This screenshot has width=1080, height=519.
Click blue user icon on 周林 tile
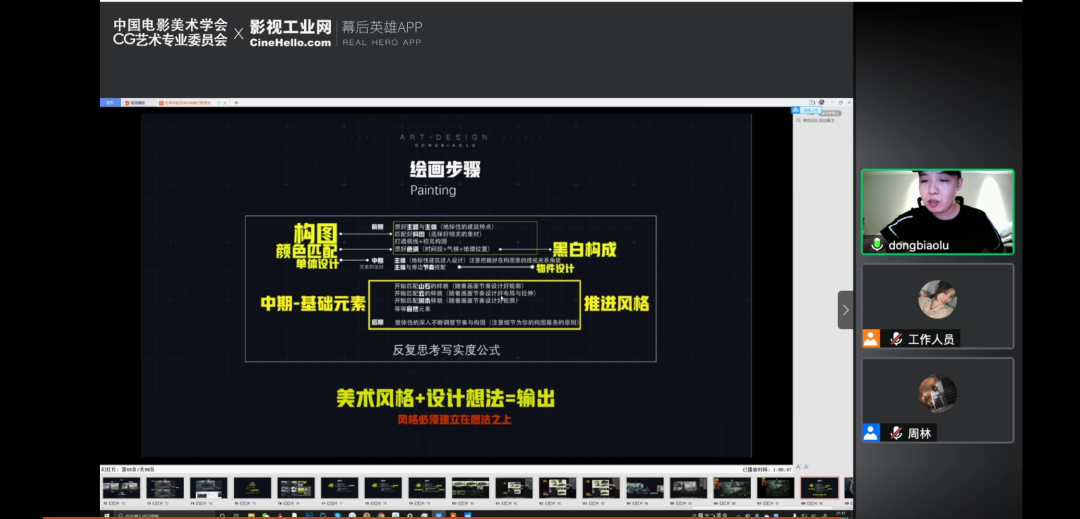(x=871, y=433)
